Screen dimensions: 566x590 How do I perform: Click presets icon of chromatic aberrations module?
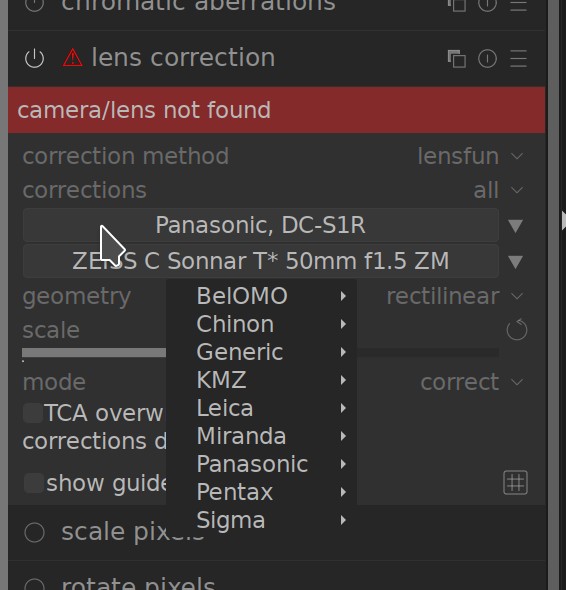tap(518, 5)
